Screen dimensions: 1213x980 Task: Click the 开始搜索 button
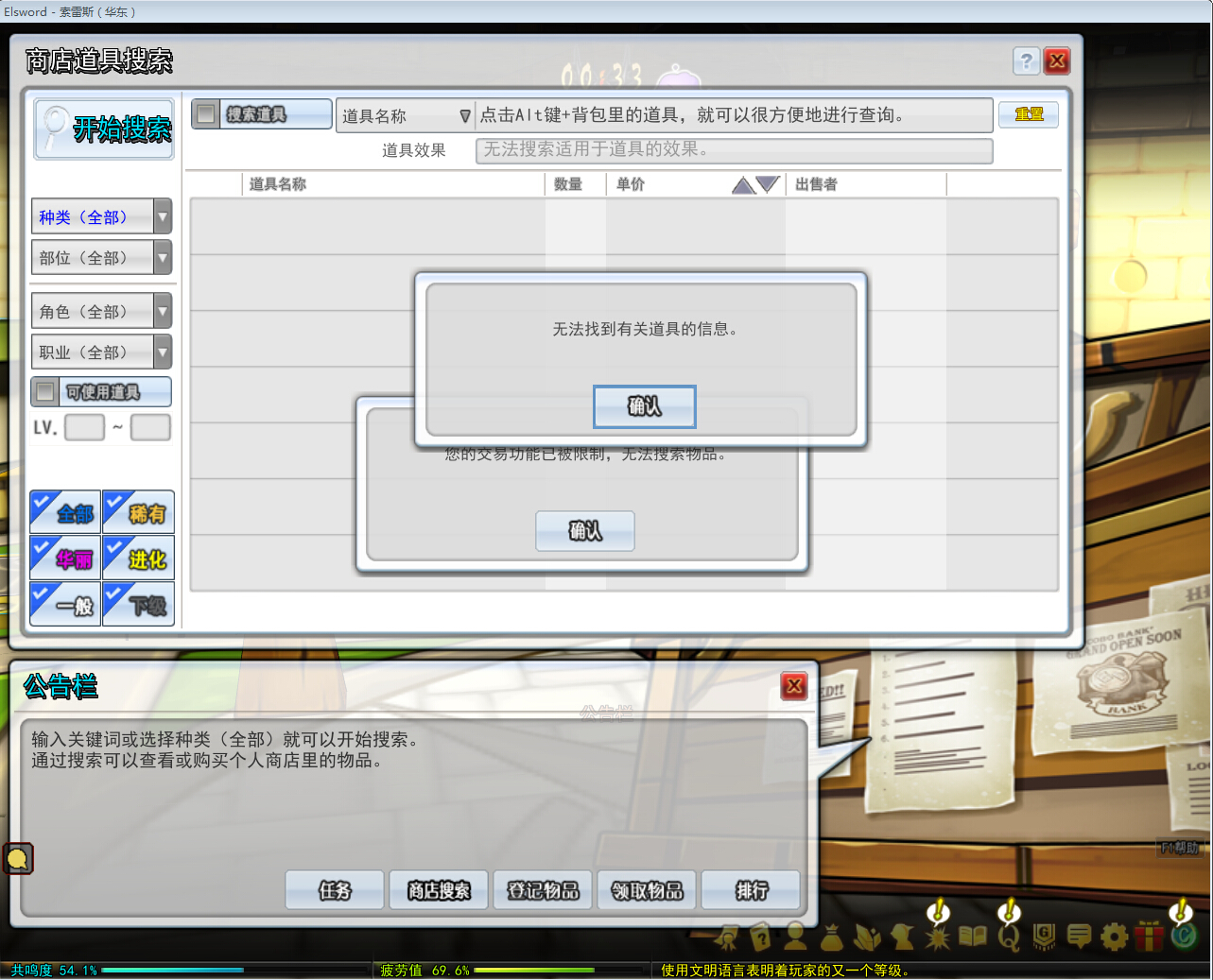tap(104, 129)
